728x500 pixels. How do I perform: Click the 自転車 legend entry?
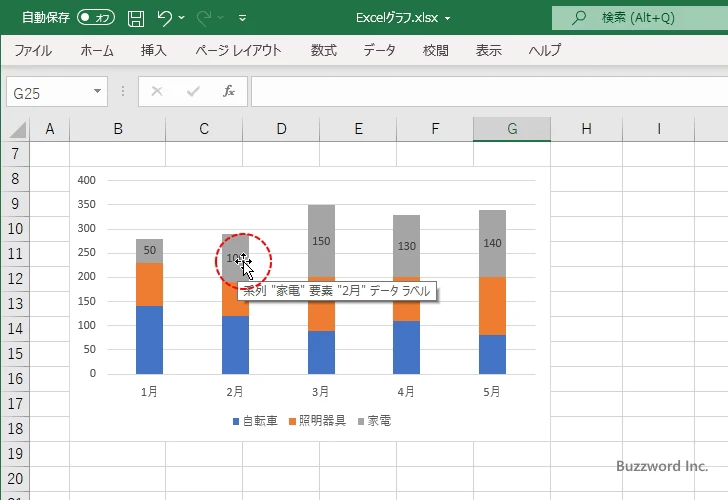[x=255, y=421]
